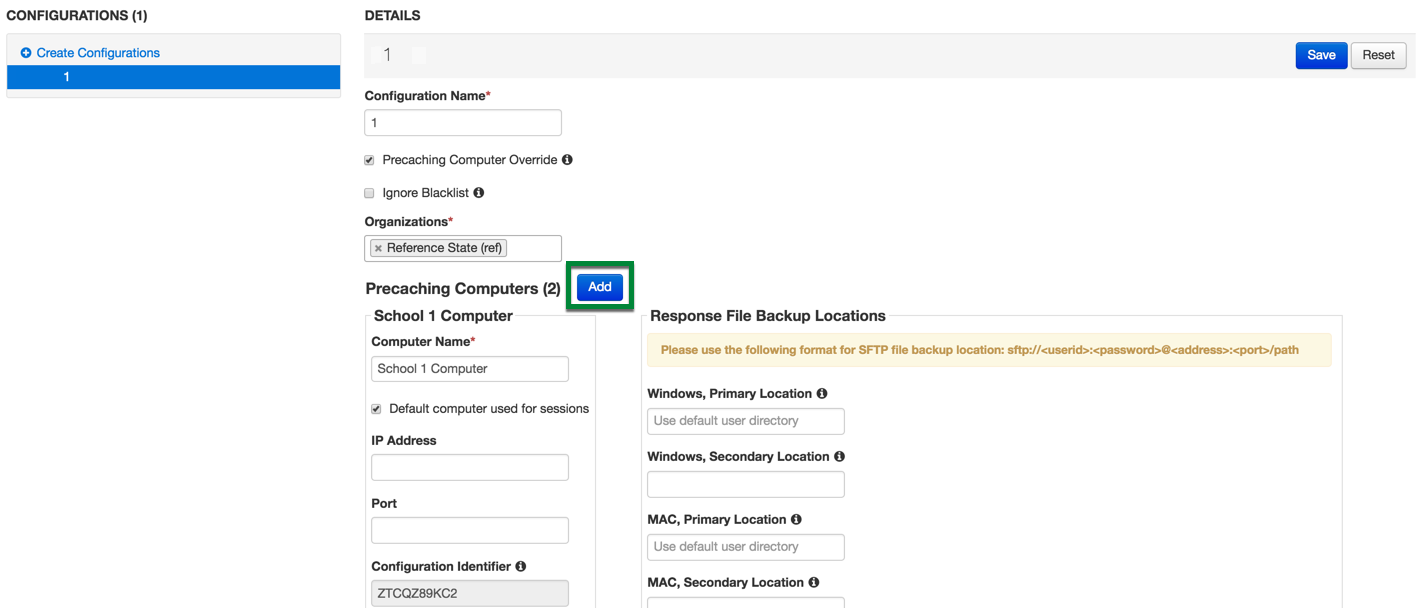The image size is (1417, 608).
Task: Uncheck Default computer used for sessions
Action: [376, 409]
